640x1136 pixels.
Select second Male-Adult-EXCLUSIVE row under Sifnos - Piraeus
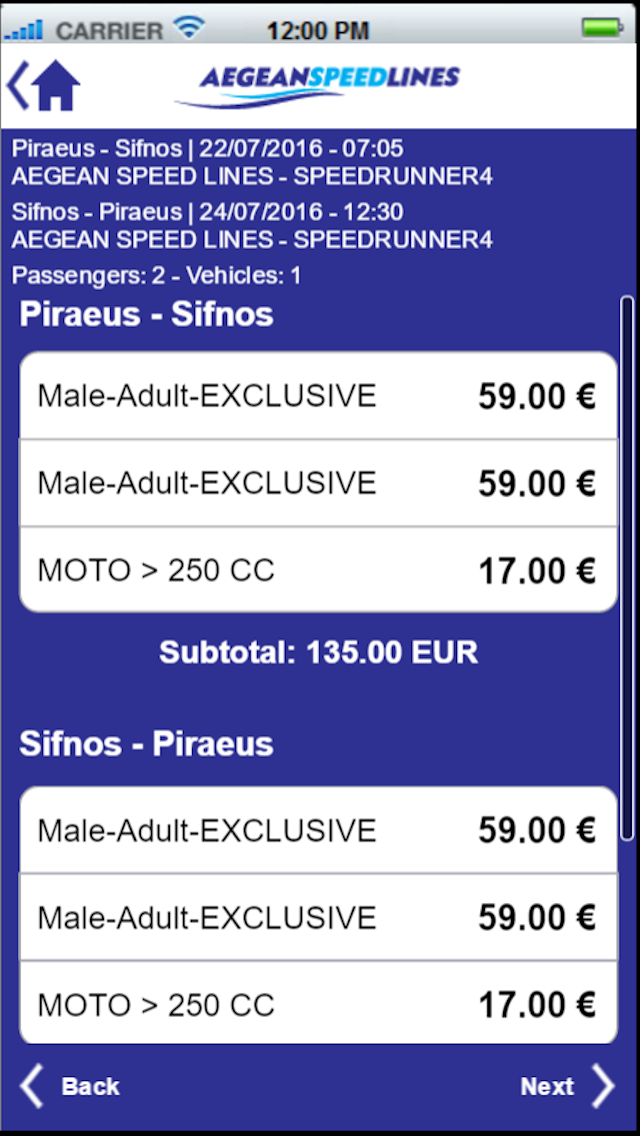point(318,916)
